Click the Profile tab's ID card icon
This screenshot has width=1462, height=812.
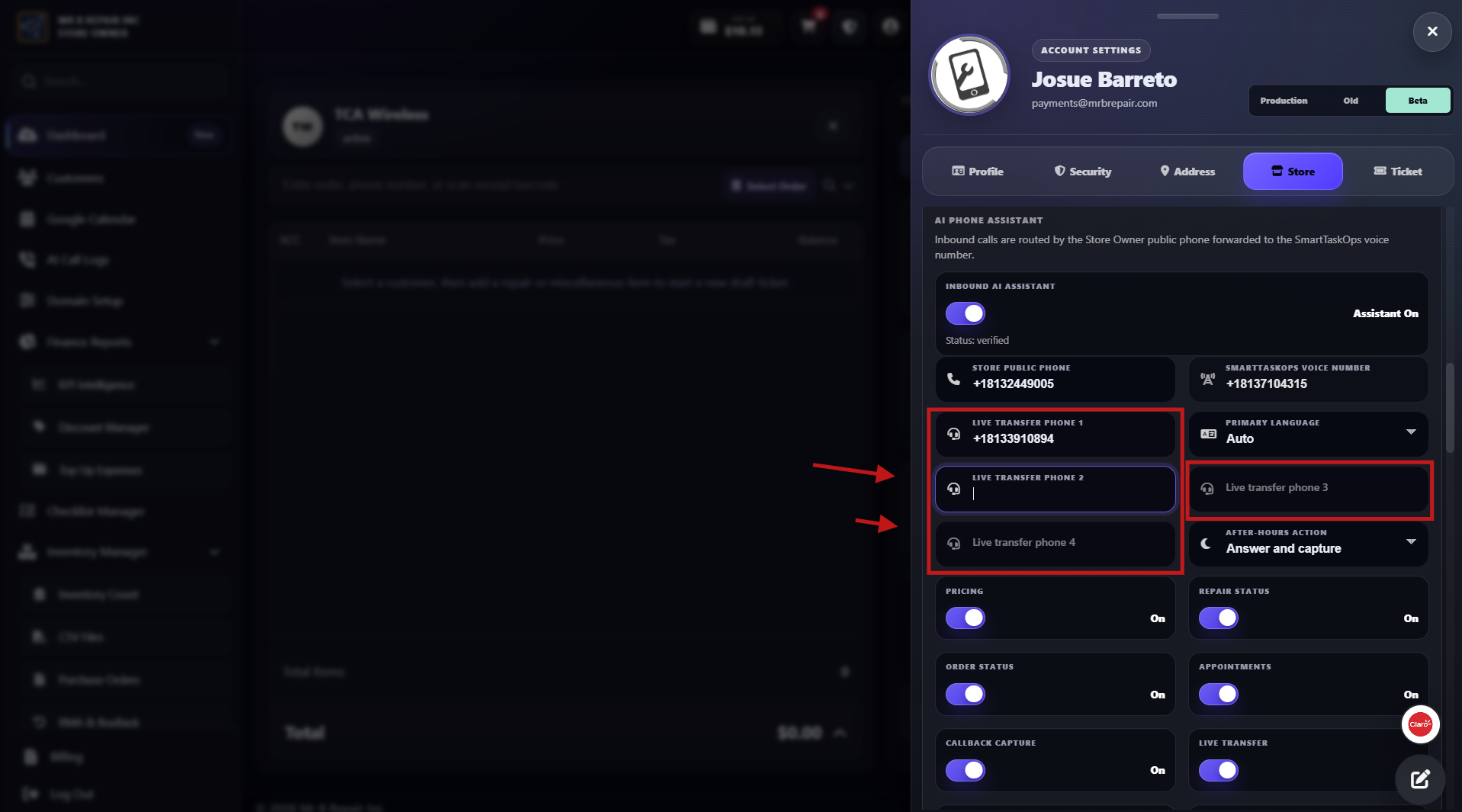click(x=958, y=171)
